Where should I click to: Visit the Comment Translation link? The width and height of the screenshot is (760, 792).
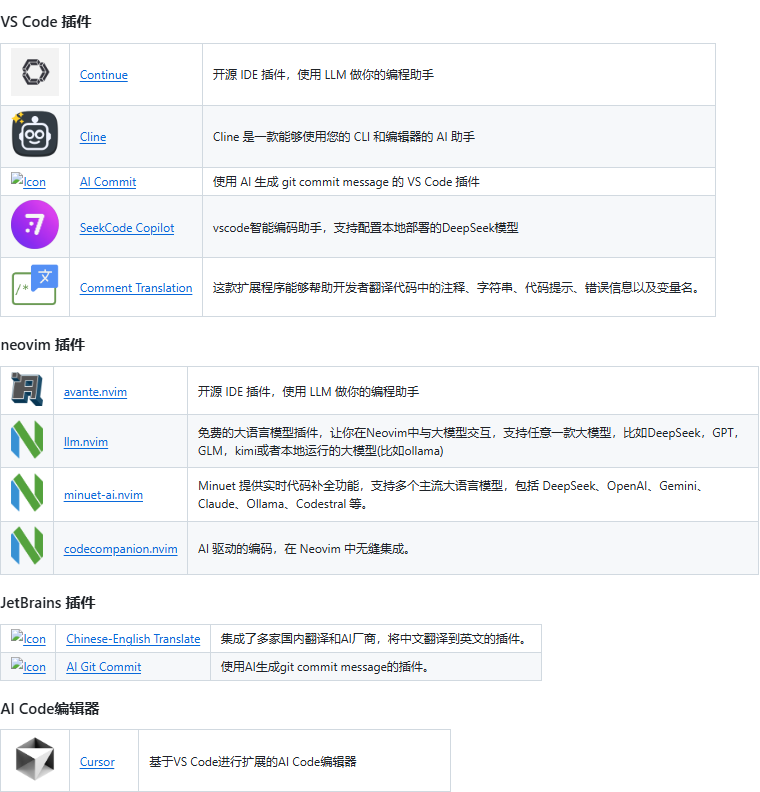tap(136, 288)
